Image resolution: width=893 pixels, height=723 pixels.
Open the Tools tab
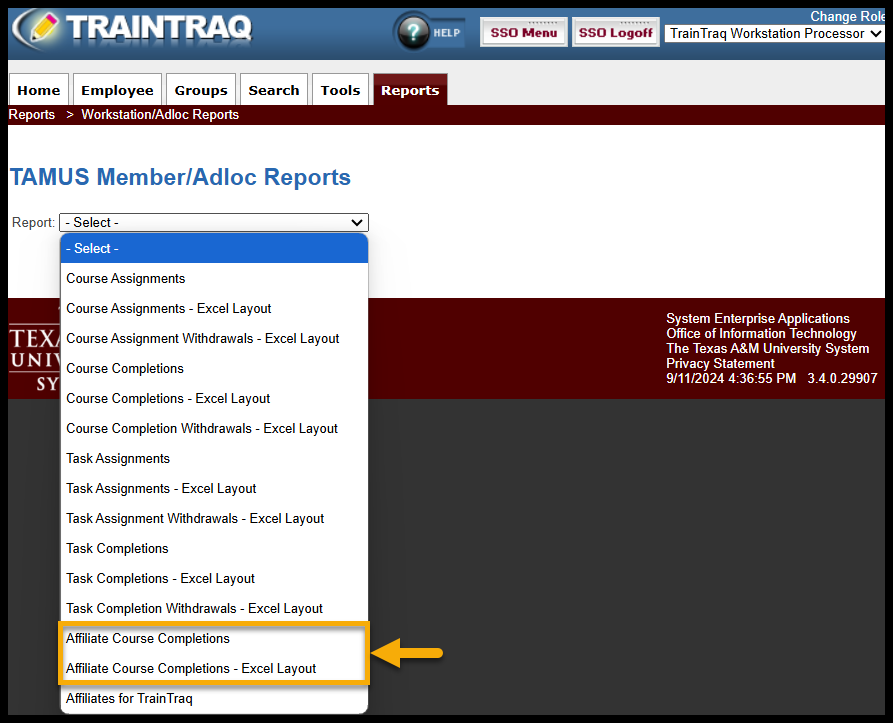point(341,90)
